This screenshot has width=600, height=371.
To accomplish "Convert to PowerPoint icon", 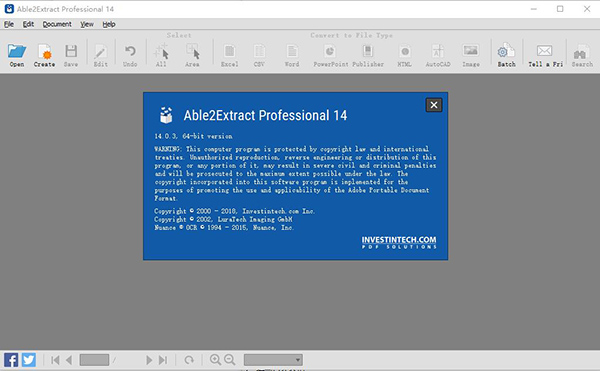I will (330, 51).
